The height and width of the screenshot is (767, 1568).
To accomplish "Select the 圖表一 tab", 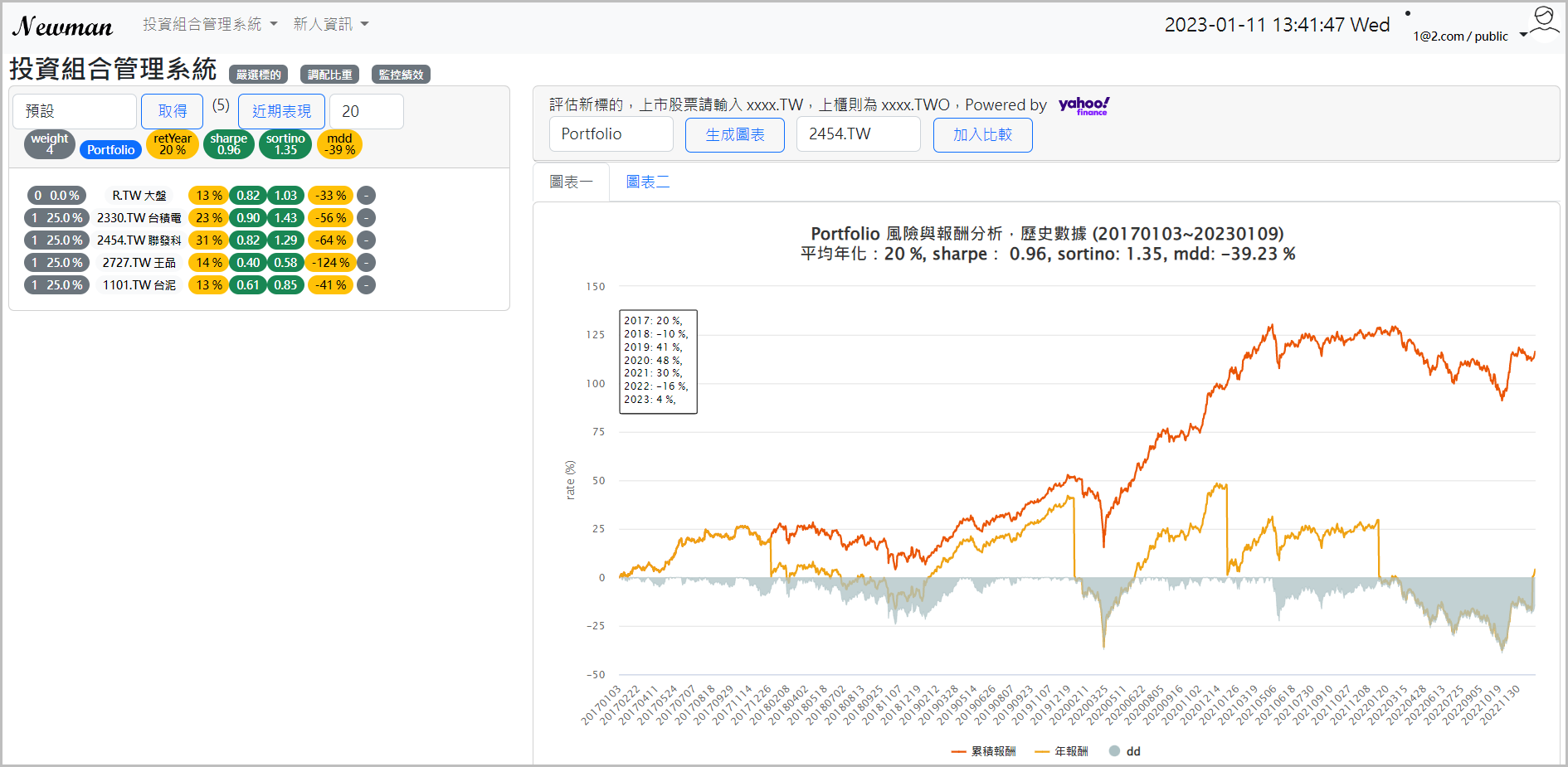I will 571,182.
